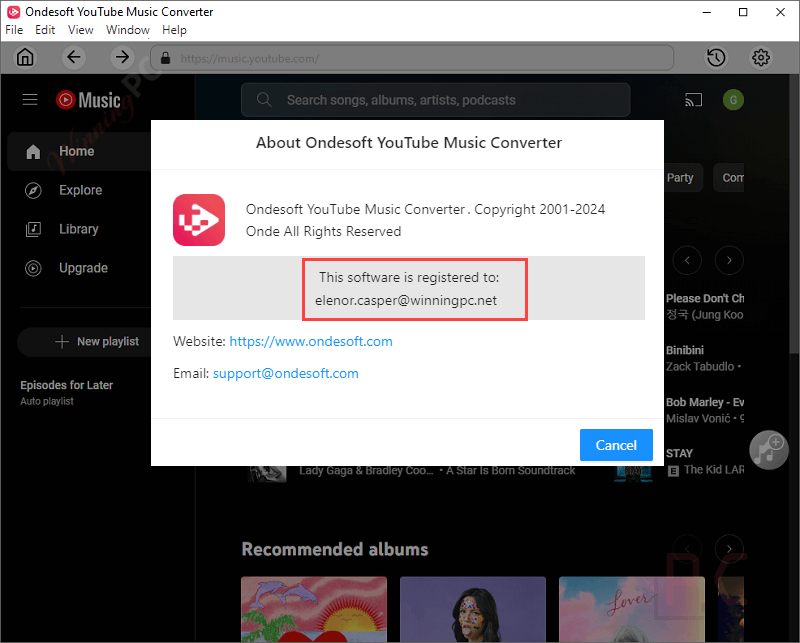The image size is (800, 643).
Task: Click the Home toolbar icon
Action: (24, 57)
